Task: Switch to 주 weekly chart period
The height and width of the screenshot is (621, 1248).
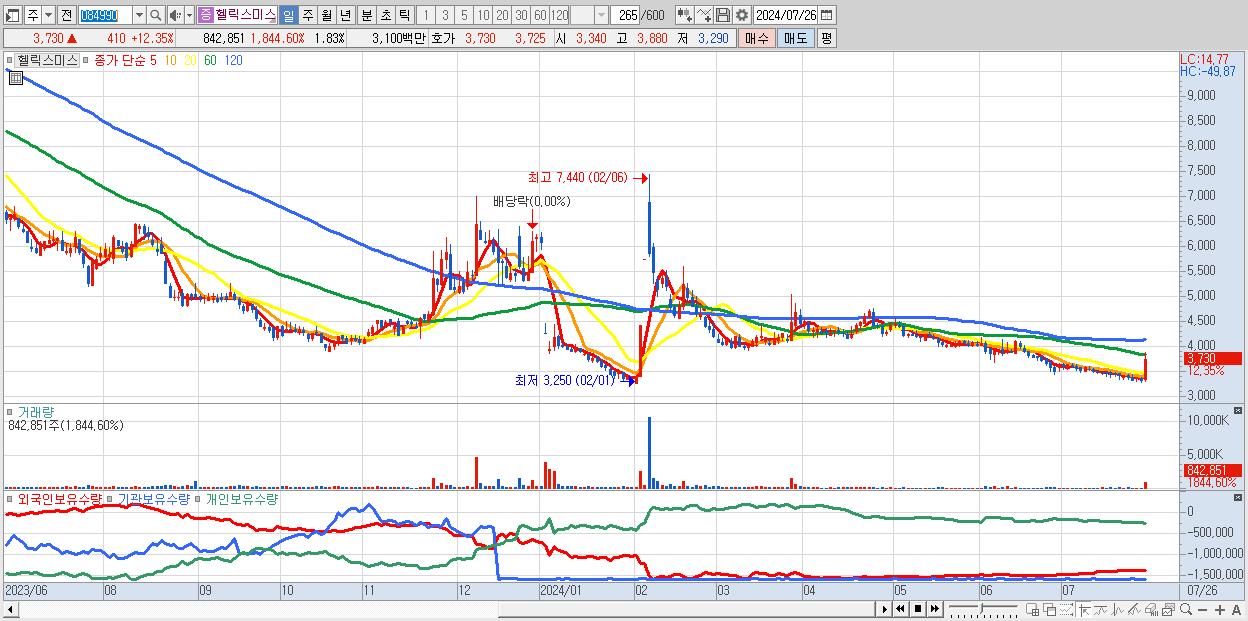Action: point(307,15)
